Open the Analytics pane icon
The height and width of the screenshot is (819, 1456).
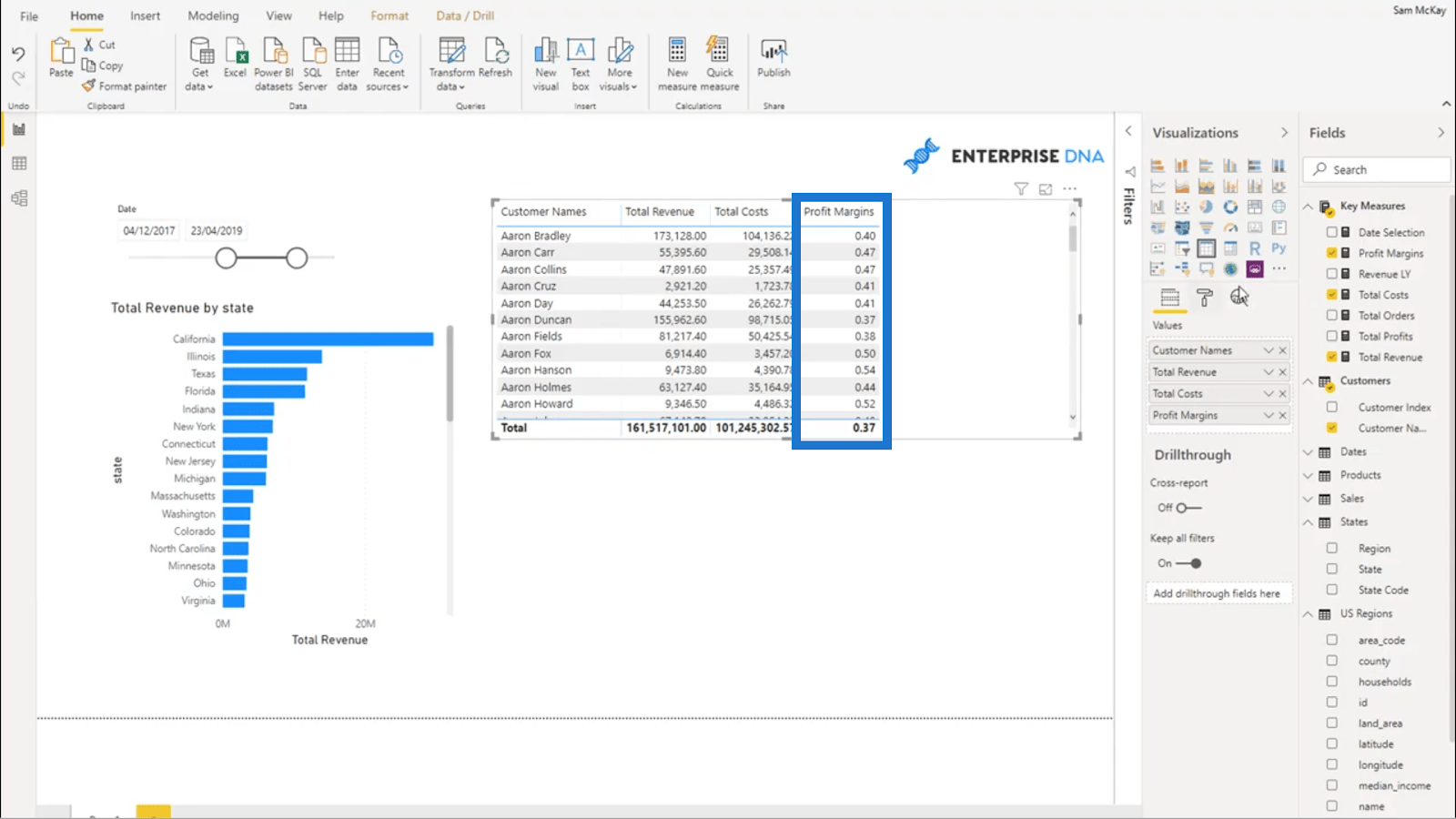(1239, 297)
